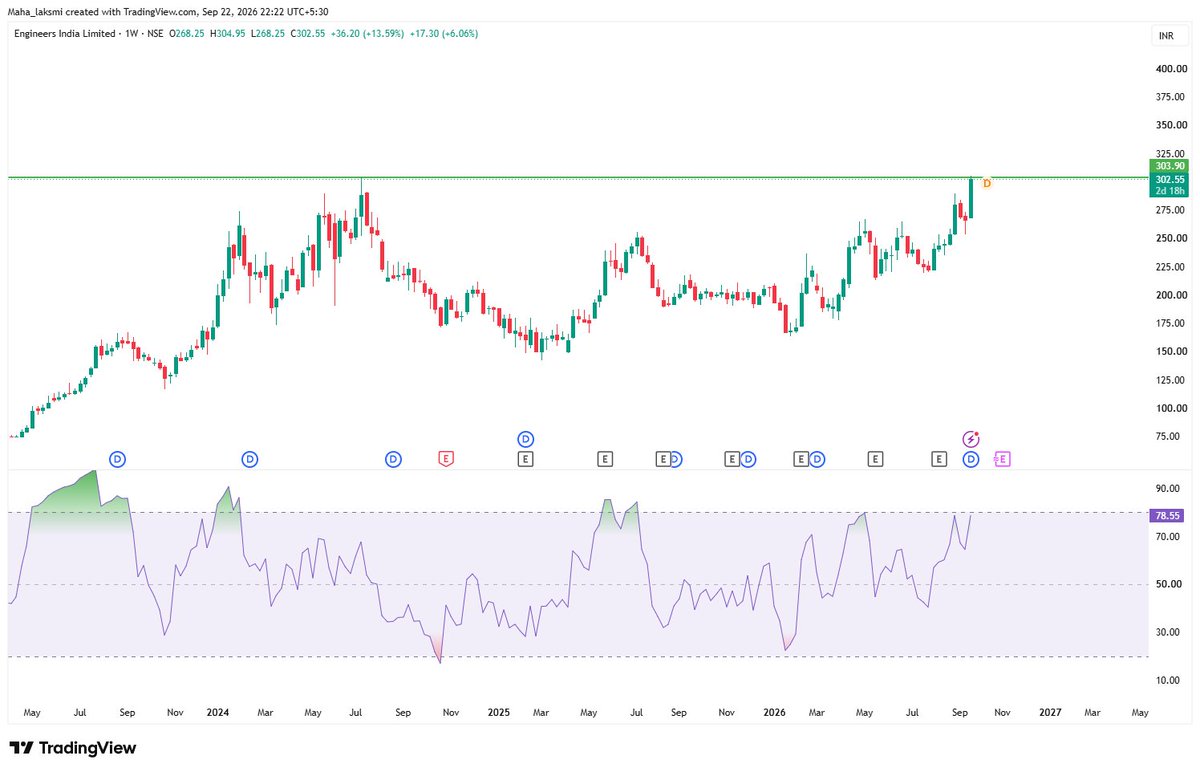This screenshot has width=1200, height=772.
Task: Click the 50.00 RSI axis label
Action: 1170,584
